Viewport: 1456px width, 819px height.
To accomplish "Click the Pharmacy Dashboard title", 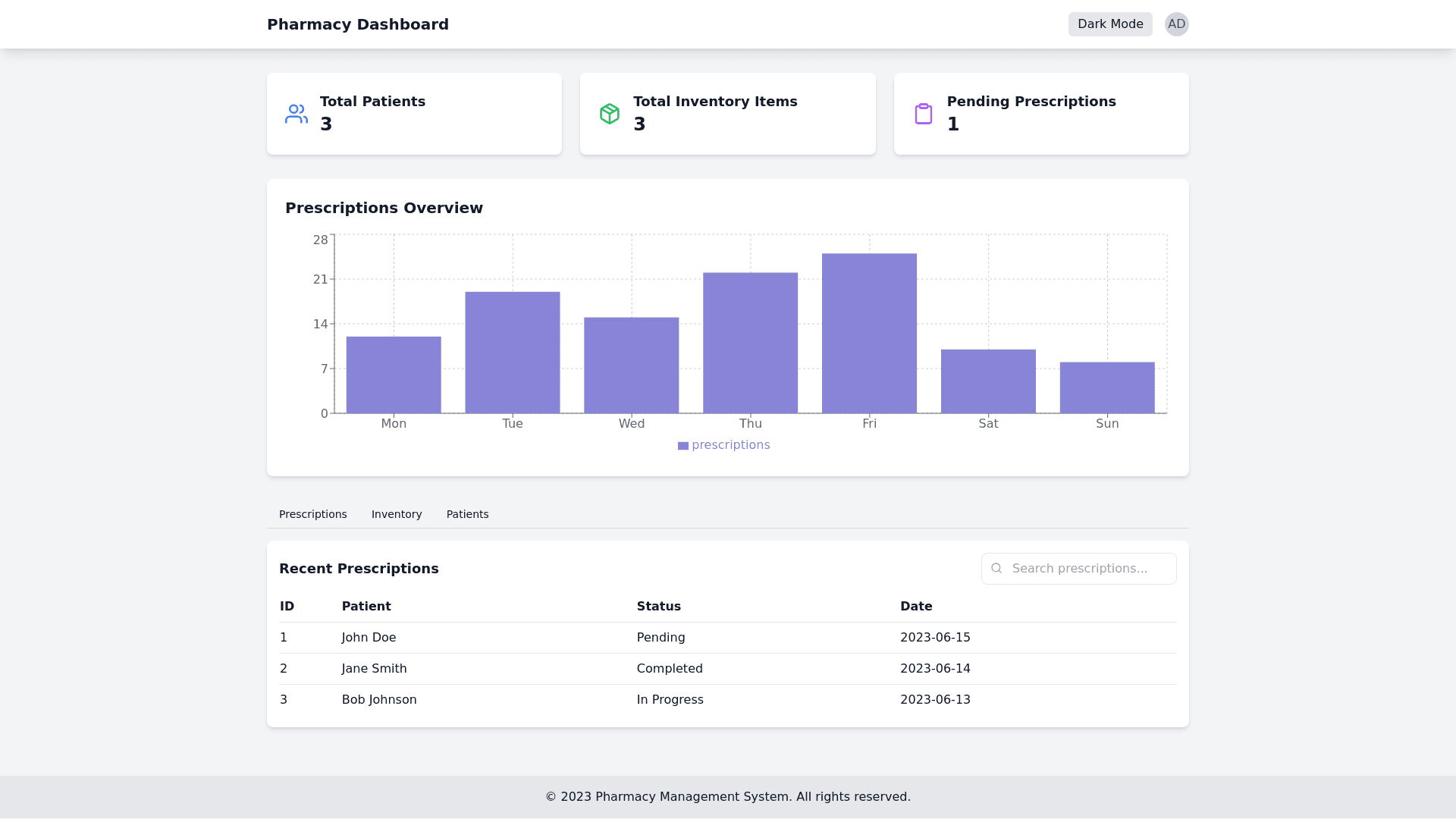I will (x=357, y=24).
